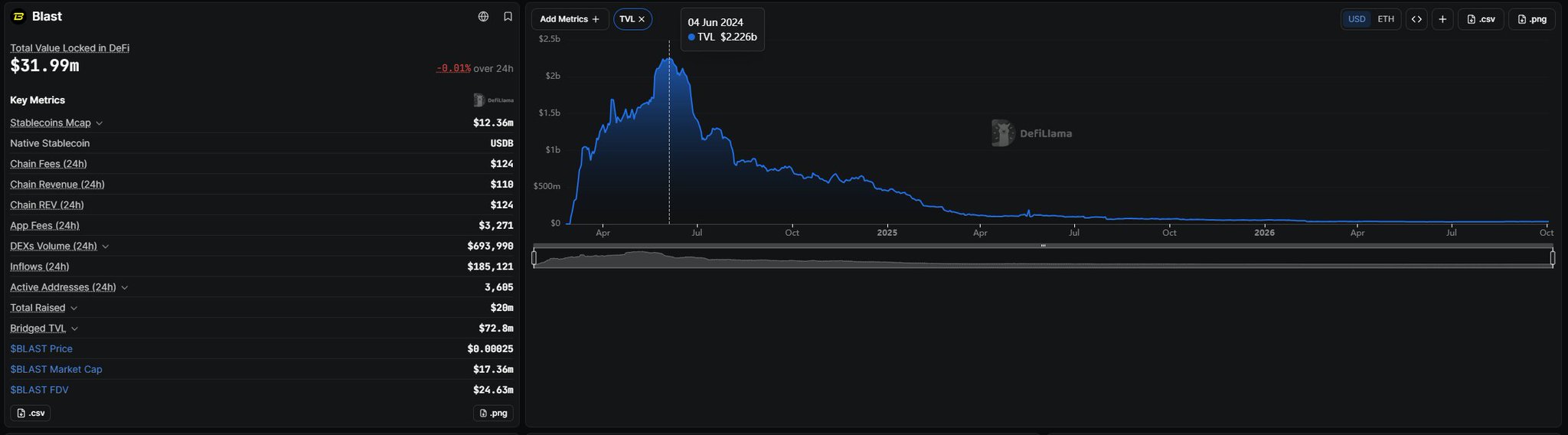Image resolution: width=1568 pixels, height=435 pixels.
Task: Open the $BLAST Market Cap link
Action: (x=56, y=369)
